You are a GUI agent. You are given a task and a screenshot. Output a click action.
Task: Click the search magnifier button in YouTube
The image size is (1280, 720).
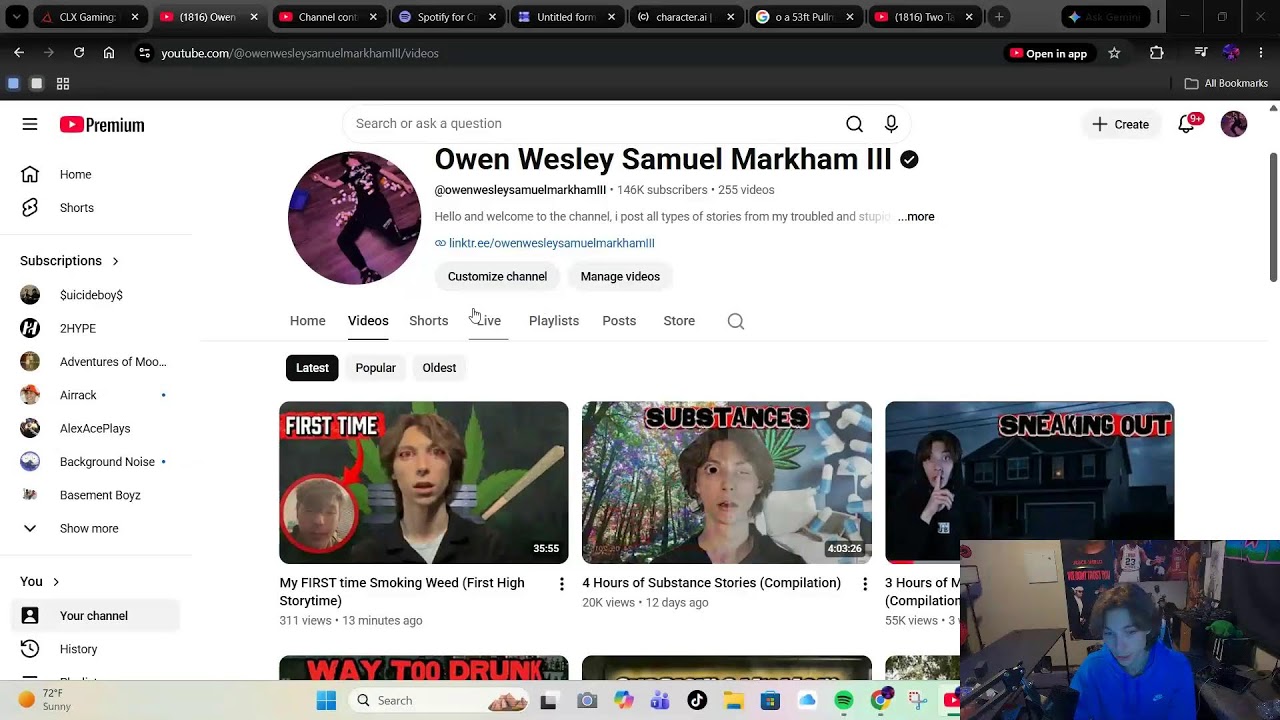tap(854, 124)
